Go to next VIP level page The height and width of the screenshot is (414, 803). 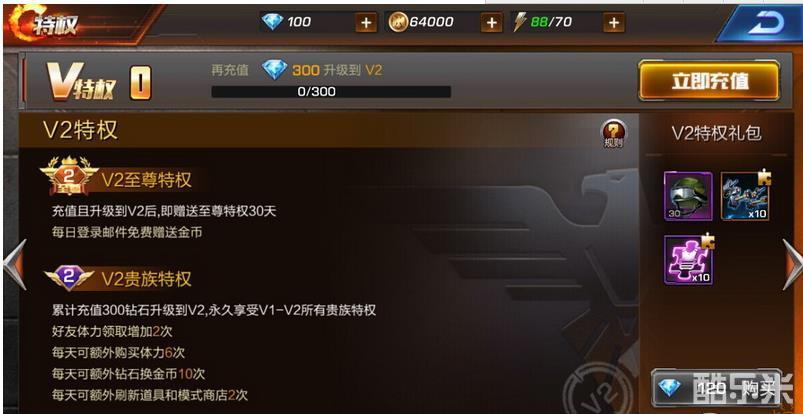pos(793,264)
